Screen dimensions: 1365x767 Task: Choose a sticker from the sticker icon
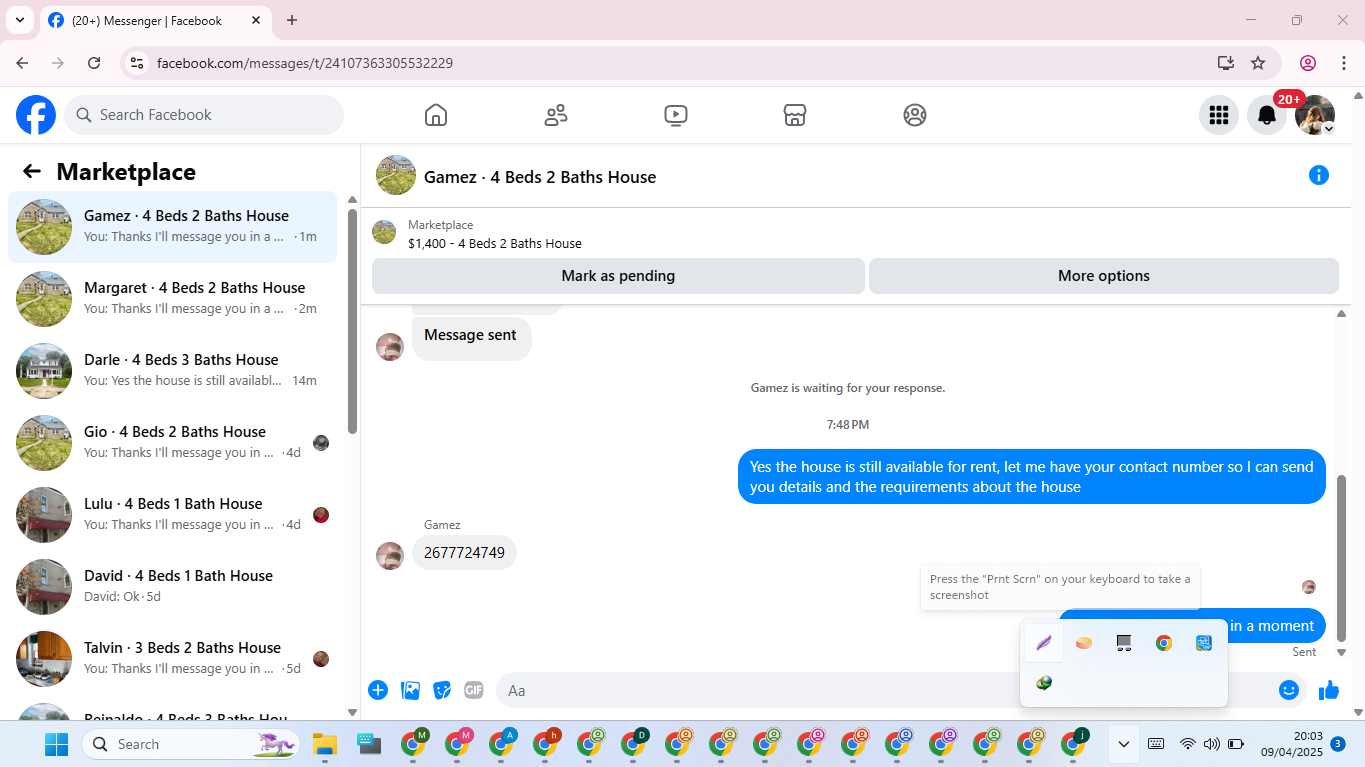point(442,690)
